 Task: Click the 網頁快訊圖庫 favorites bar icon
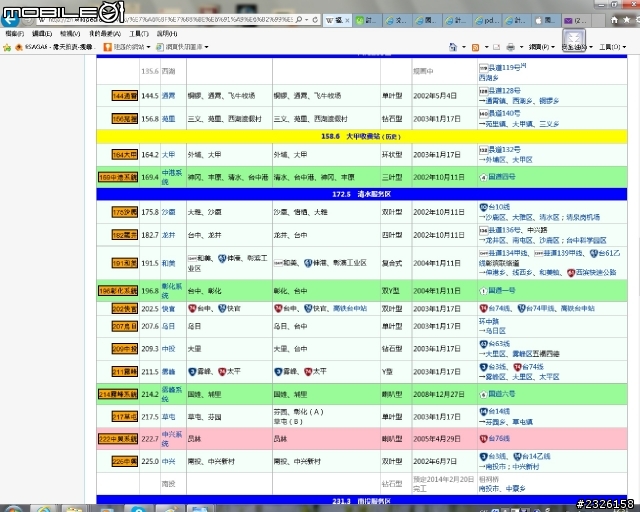[x=160, y=47]
